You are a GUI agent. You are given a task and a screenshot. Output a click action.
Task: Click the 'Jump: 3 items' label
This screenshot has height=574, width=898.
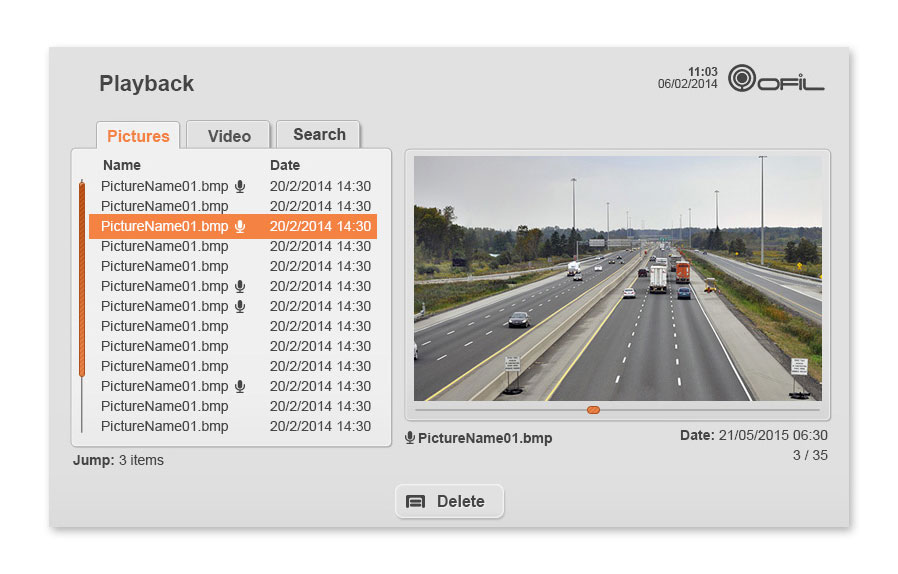(118, 460)
